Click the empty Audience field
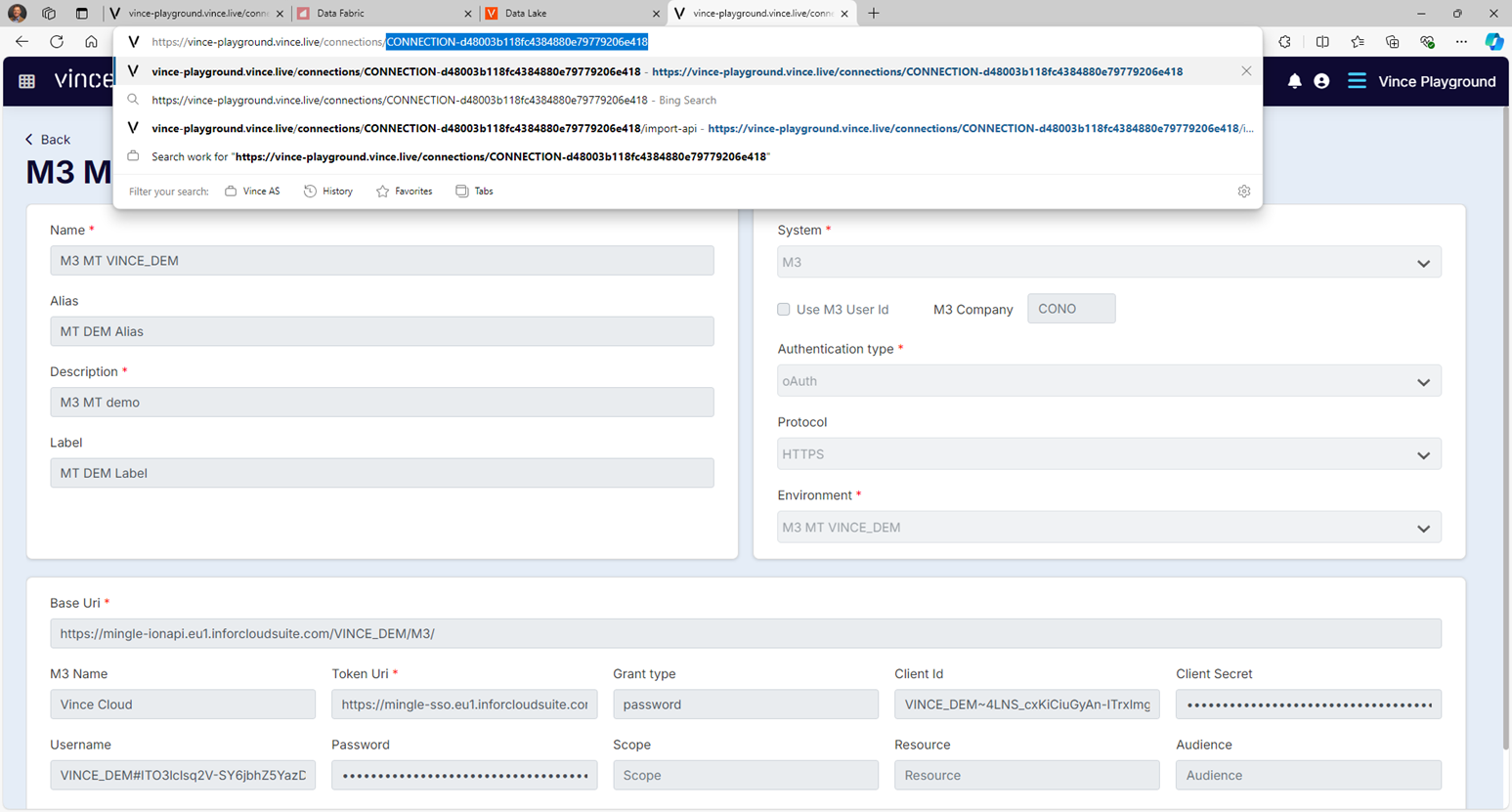The image size is (1512, 812). (1309, 775)
